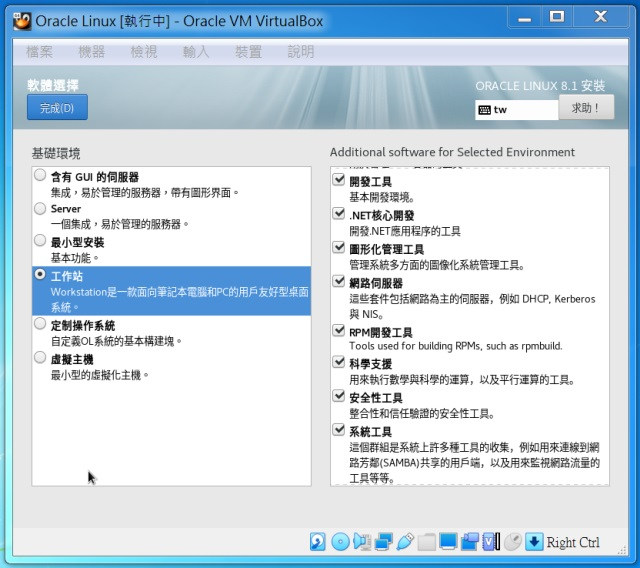Click the ORACLE LINUX 8.1 安裝 title text
Screen dimensions: 640x568
(x=540, y=86)
